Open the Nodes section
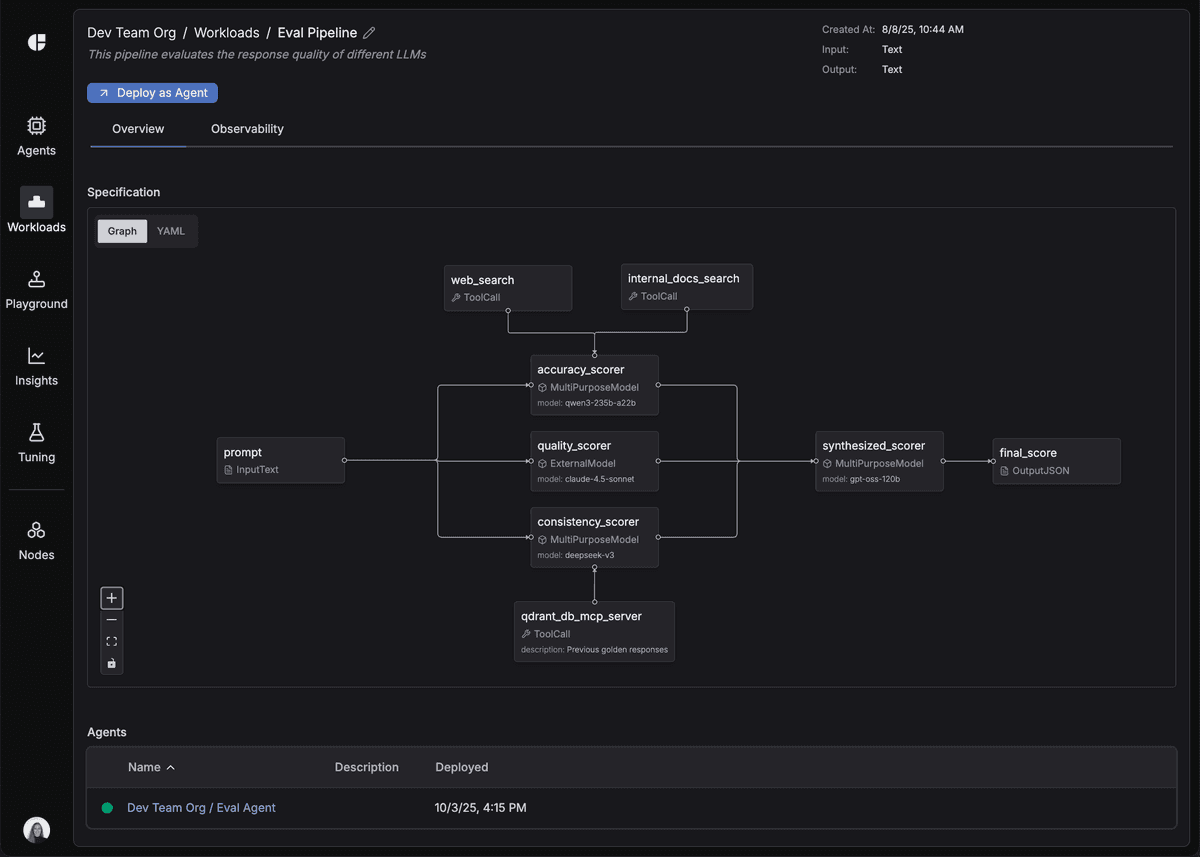 click(x=36, y=540)
